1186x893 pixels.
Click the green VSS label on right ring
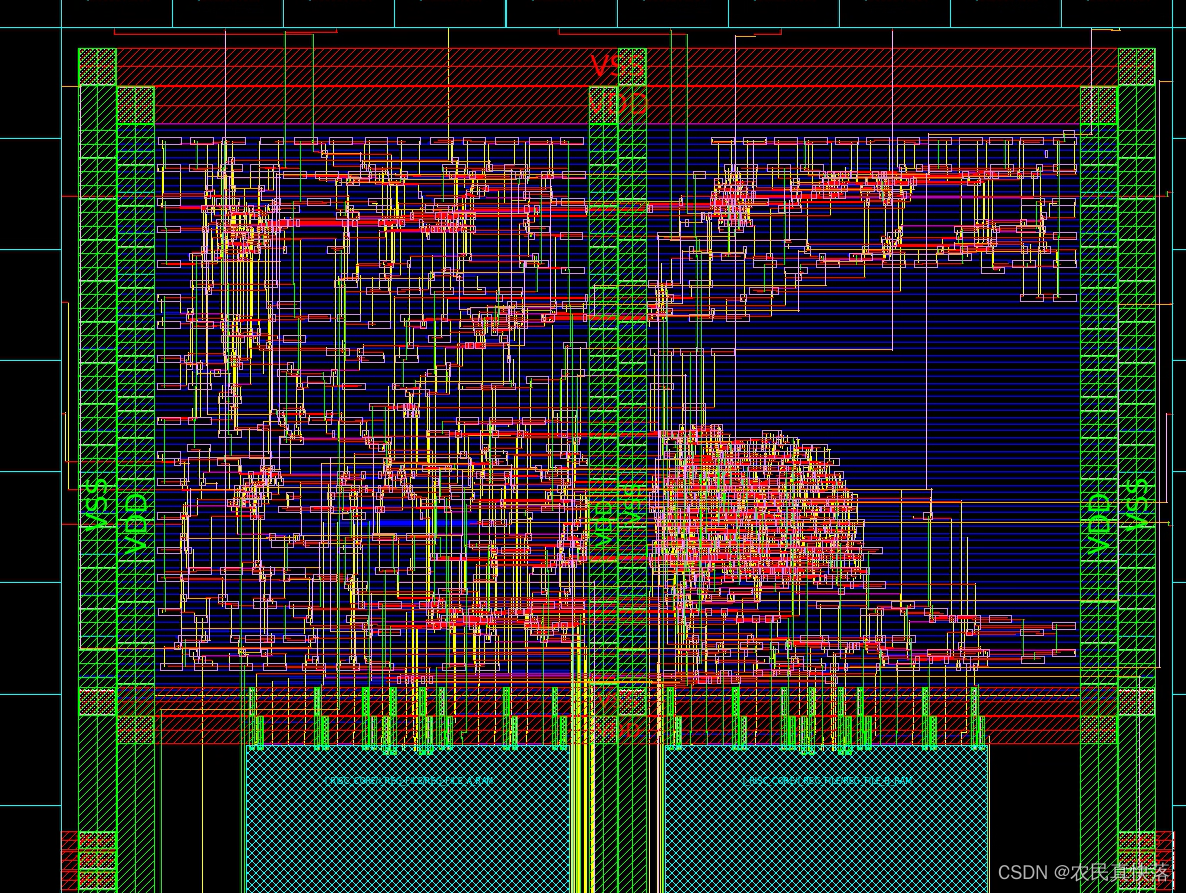pyautogui.click(x=1137, y=503)
